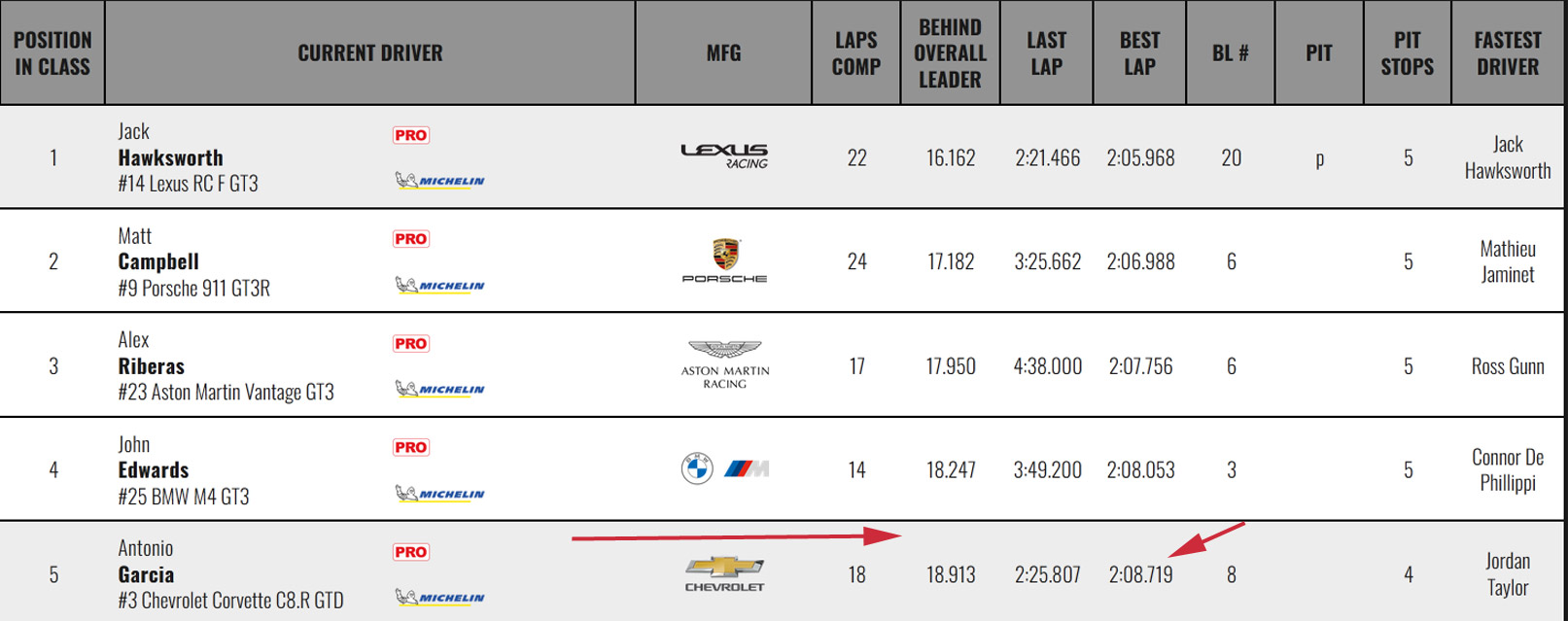This screenshot has height=621, width=1568.
Task: Click the Pit Stops column header
Action: coord(1407,52)
